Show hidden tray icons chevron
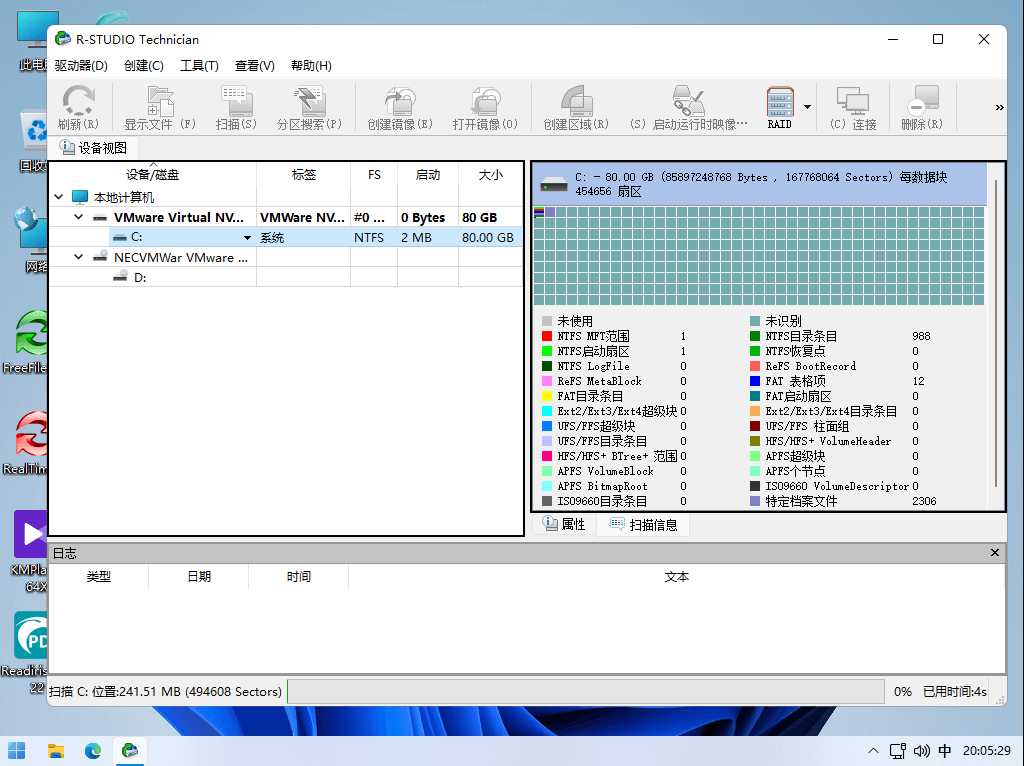The height and width of the screenshot is (766, 1024). tap(872, 751)
